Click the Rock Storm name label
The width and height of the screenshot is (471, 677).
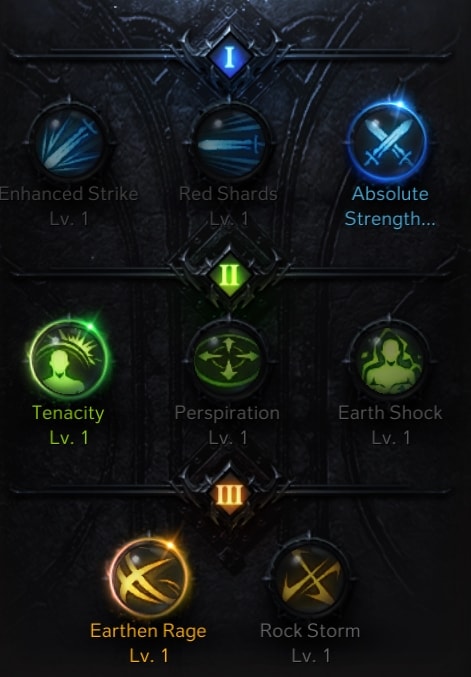(310, 631)
